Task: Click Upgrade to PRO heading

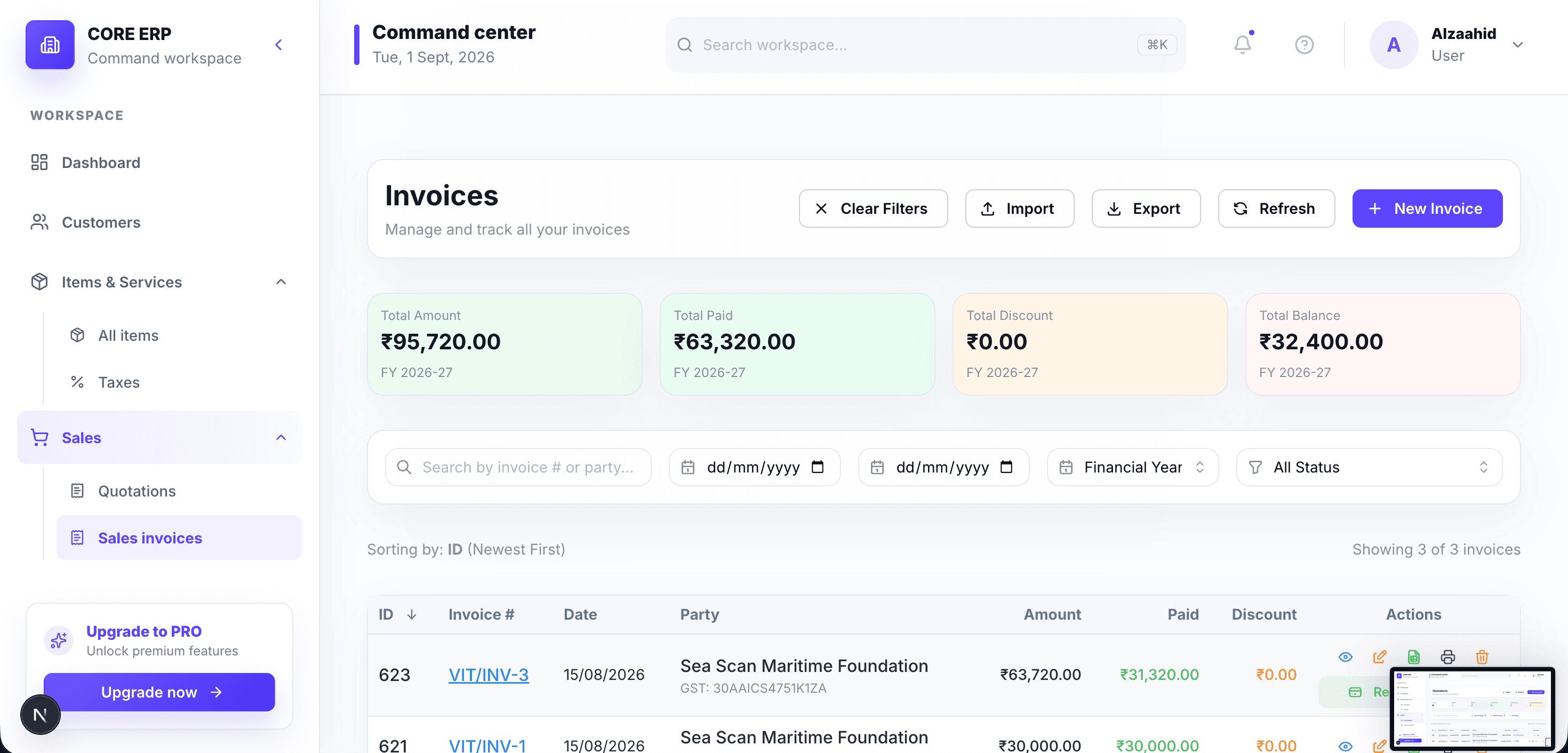Action: coord(143,631)
